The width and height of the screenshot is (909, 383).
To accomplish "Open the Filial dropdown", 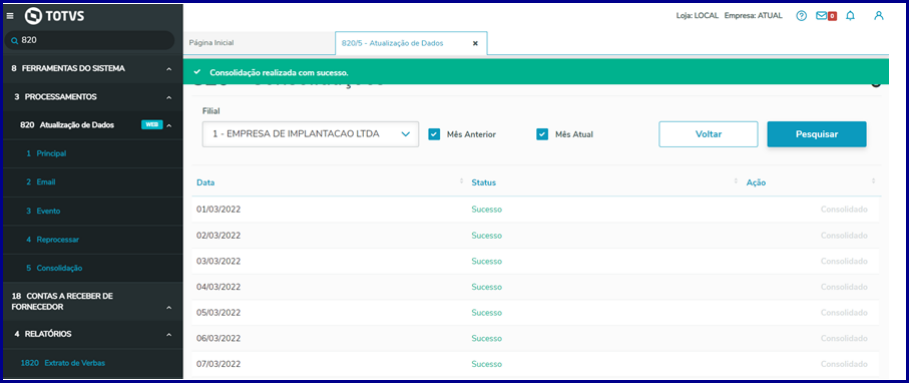I will tap(310, 134).
